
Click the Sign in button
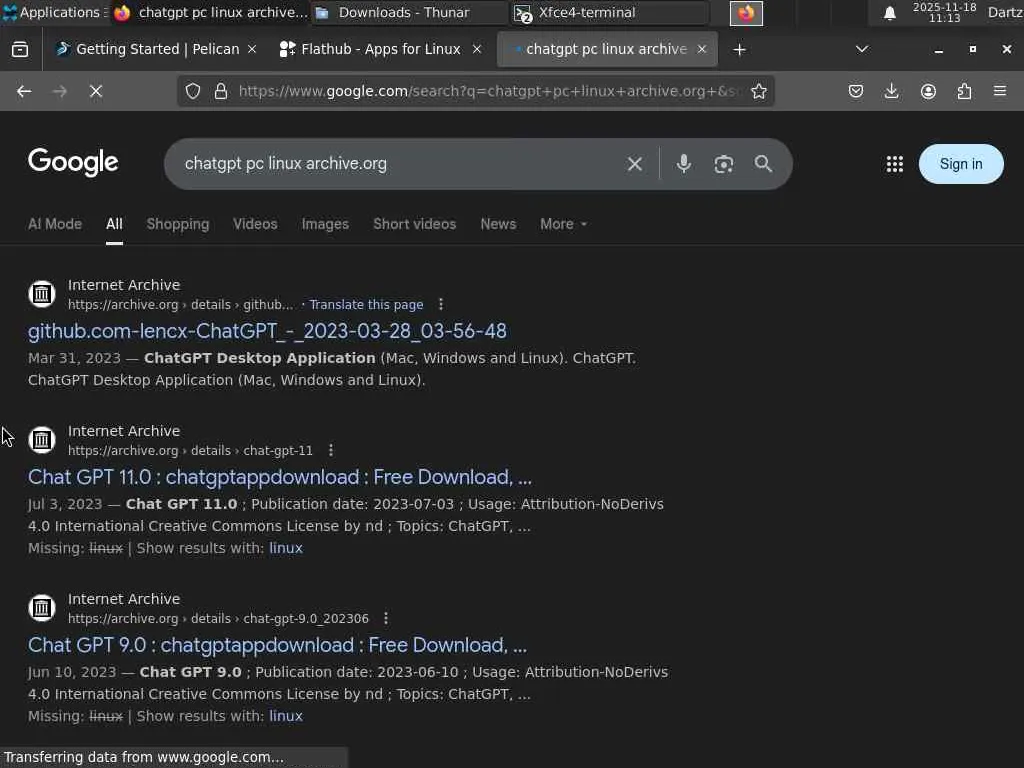click(x=960, y=164)
